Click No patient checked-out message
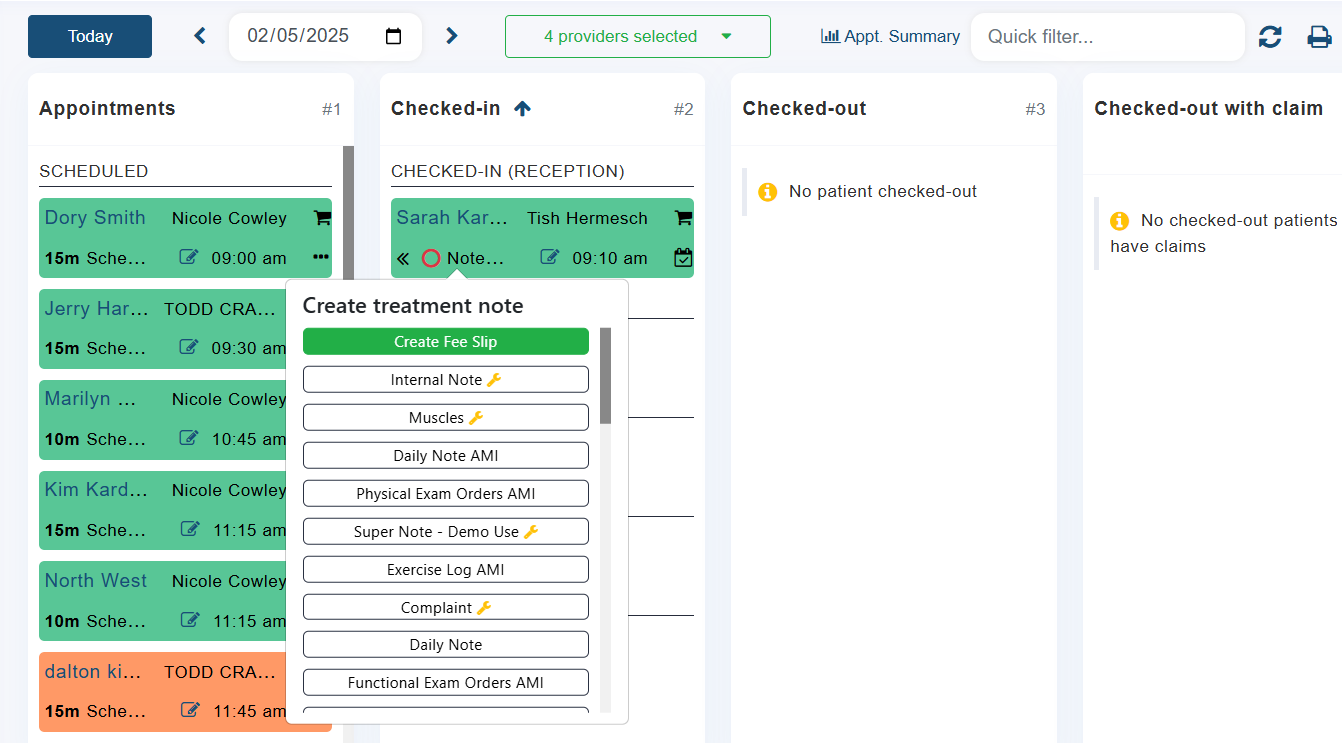The height and width of the screenshot is (743, 1342). click(883, 192)
